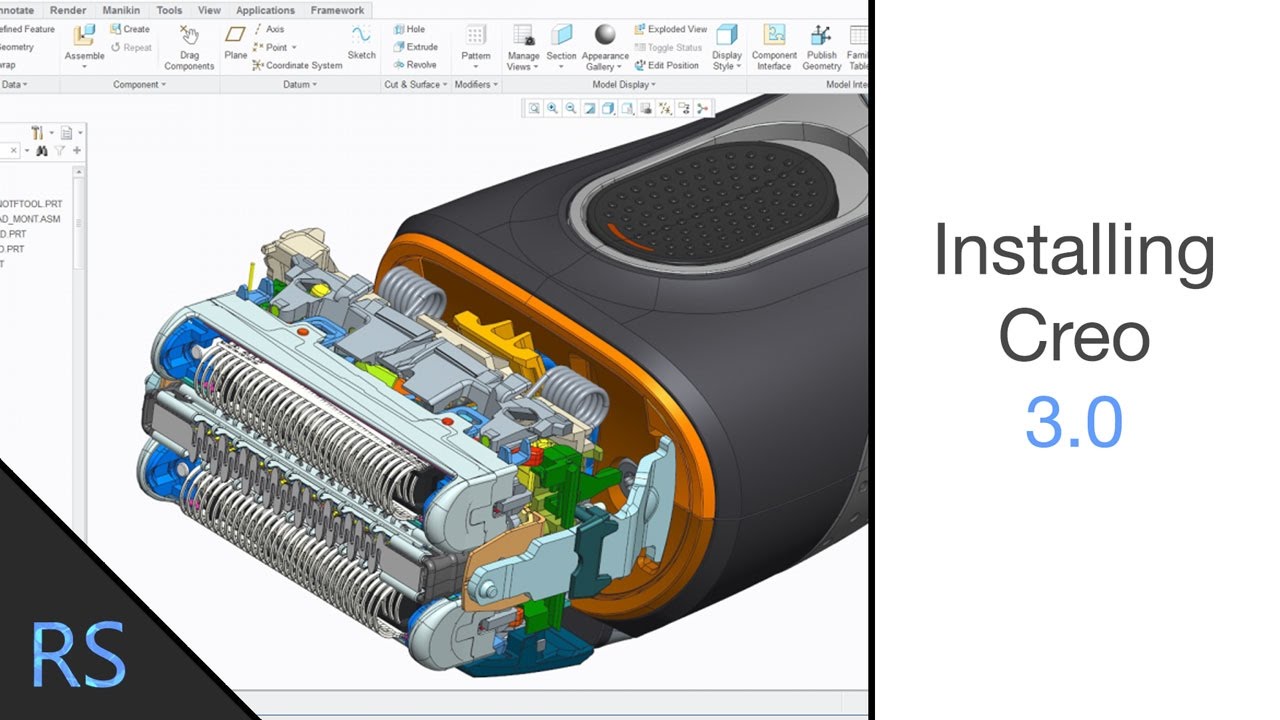Open model tree settings hammer icon
The width and height of the screenshot is (1280, 720).
[37, 133]
